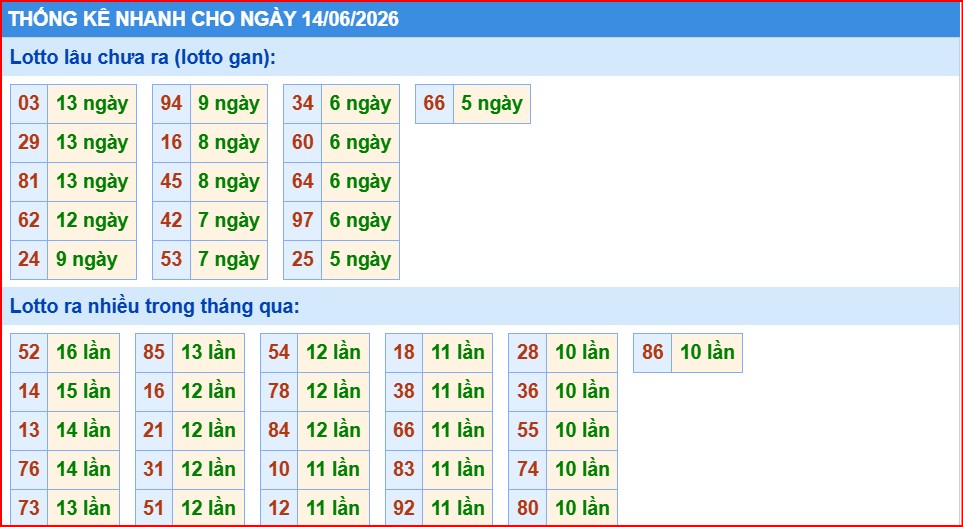The image size is (963, 527).
Task: Click number 14 showing 15 lần
Action: pos(29,391)
